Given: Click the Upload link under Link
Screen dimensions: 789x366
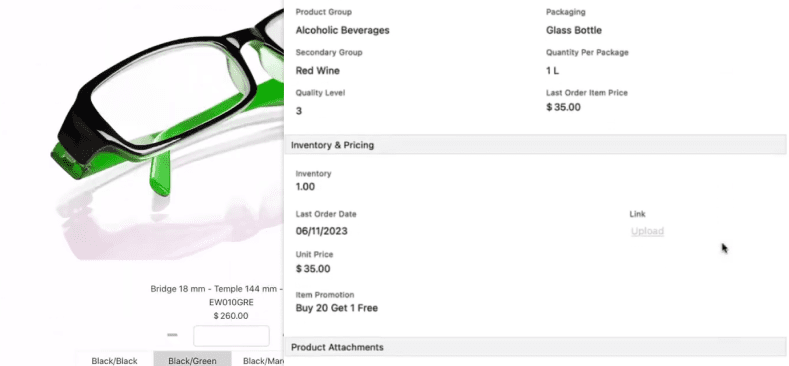Looking at the screenshot, I should (x=647, y=231).
